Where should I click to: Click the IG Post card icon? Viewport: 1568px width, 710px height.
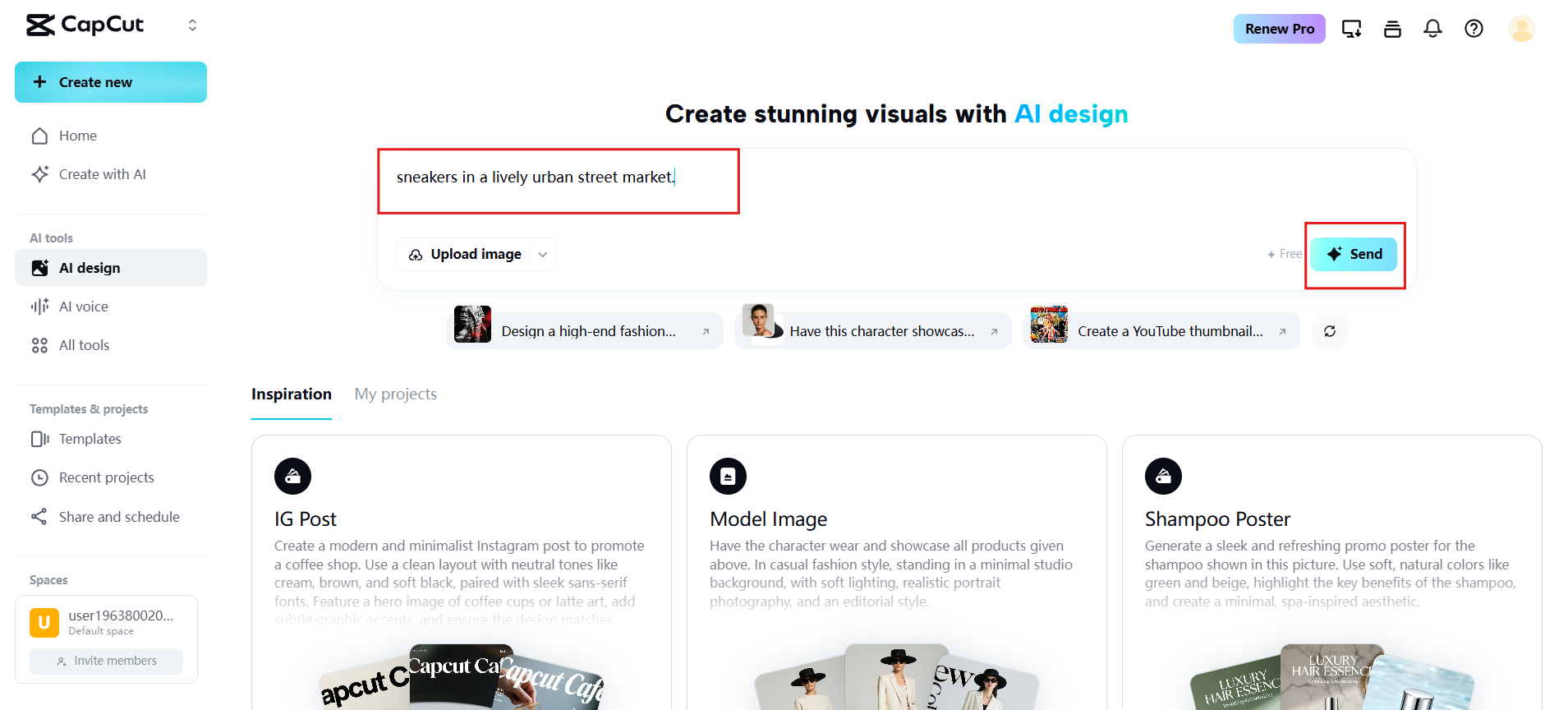pyautogui.click(x=292, y=476)
